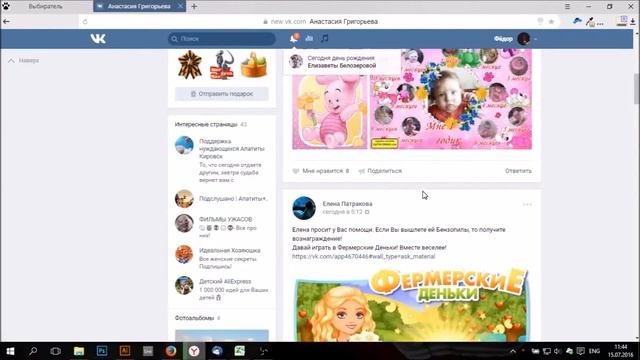Open the three-dots menu on Елена's post
Screen dimensions: 640x360
[527, 204]
